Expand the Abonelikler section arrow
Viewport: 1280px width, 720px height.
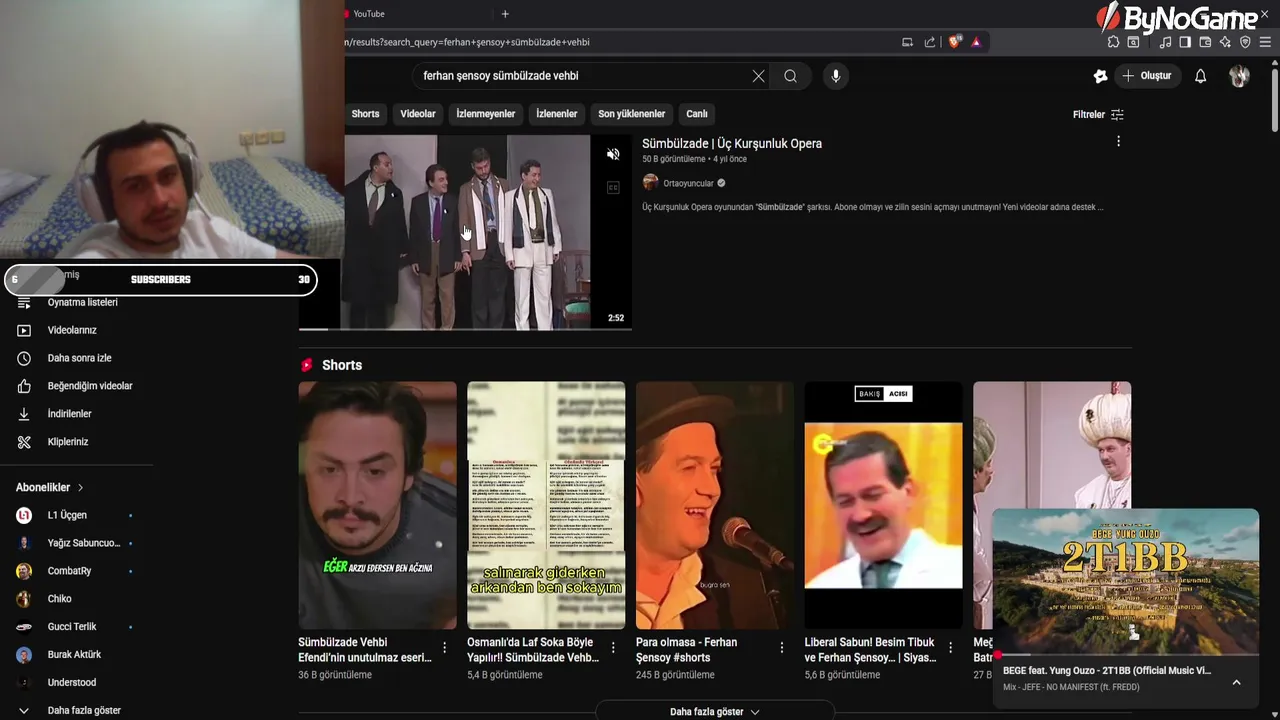80,488
